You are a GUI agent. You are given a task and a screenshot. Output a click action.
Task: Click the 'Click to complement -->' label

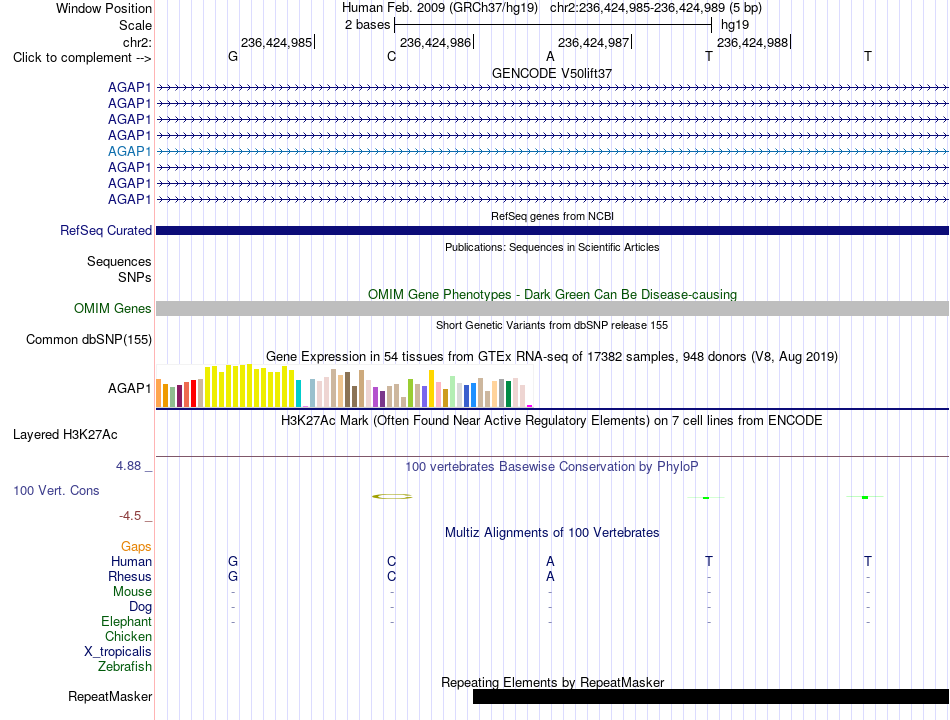[82, 58]
